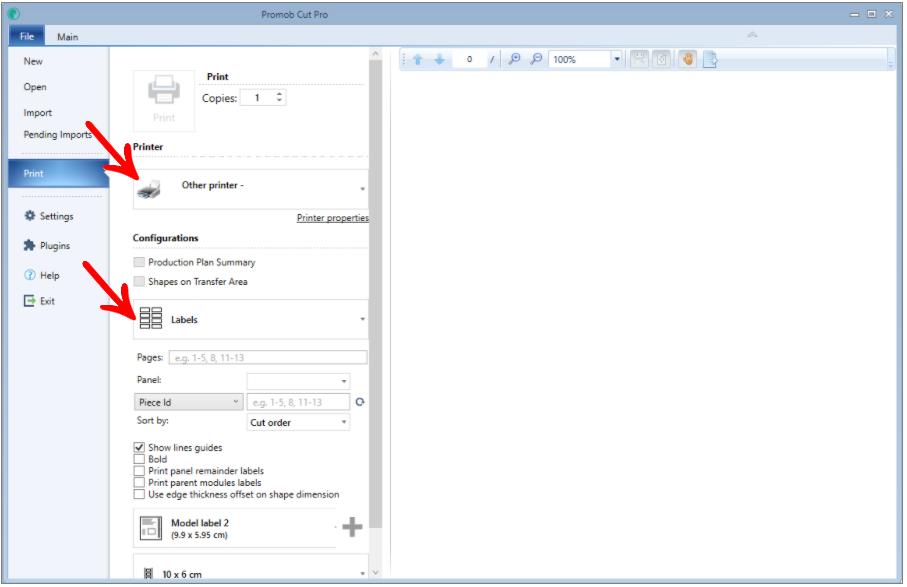Click the Labels grid icon

click(151, 319)
